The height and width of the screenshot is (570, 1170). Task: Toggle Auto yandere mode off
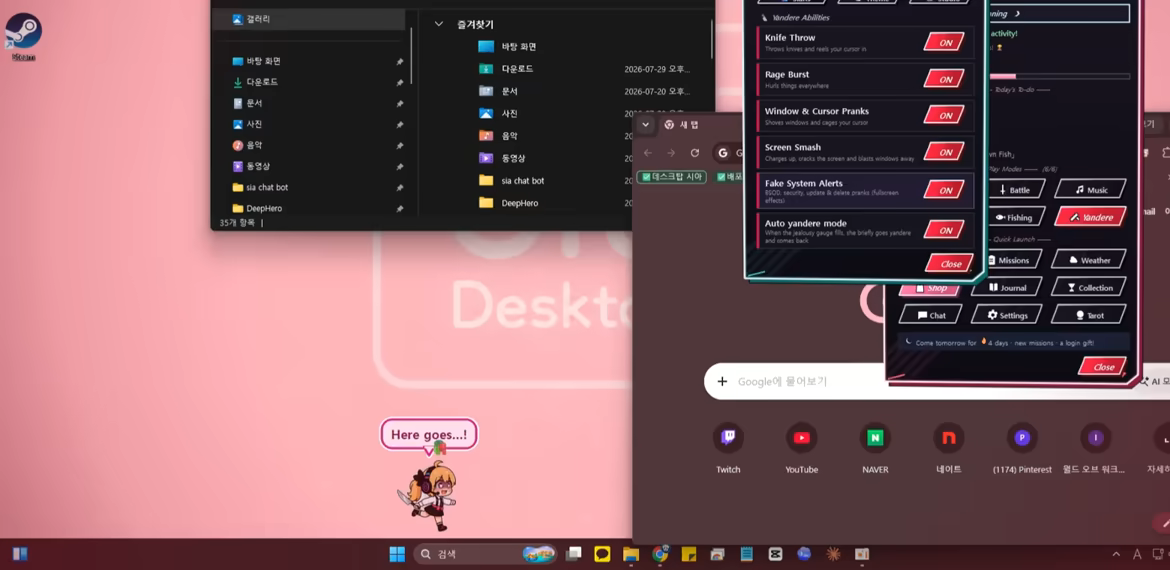pos(944,231)
